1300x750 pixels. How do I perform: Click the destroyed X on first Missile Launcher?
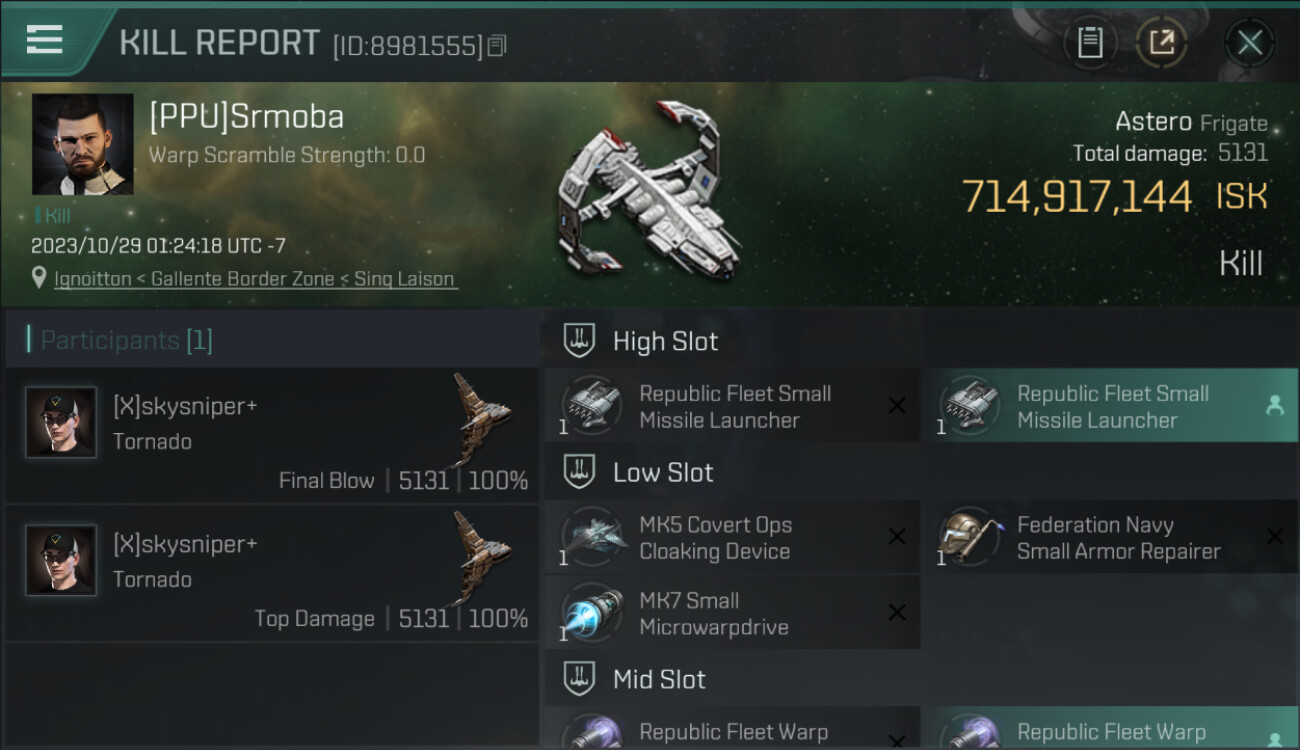(x=897, y=405)
